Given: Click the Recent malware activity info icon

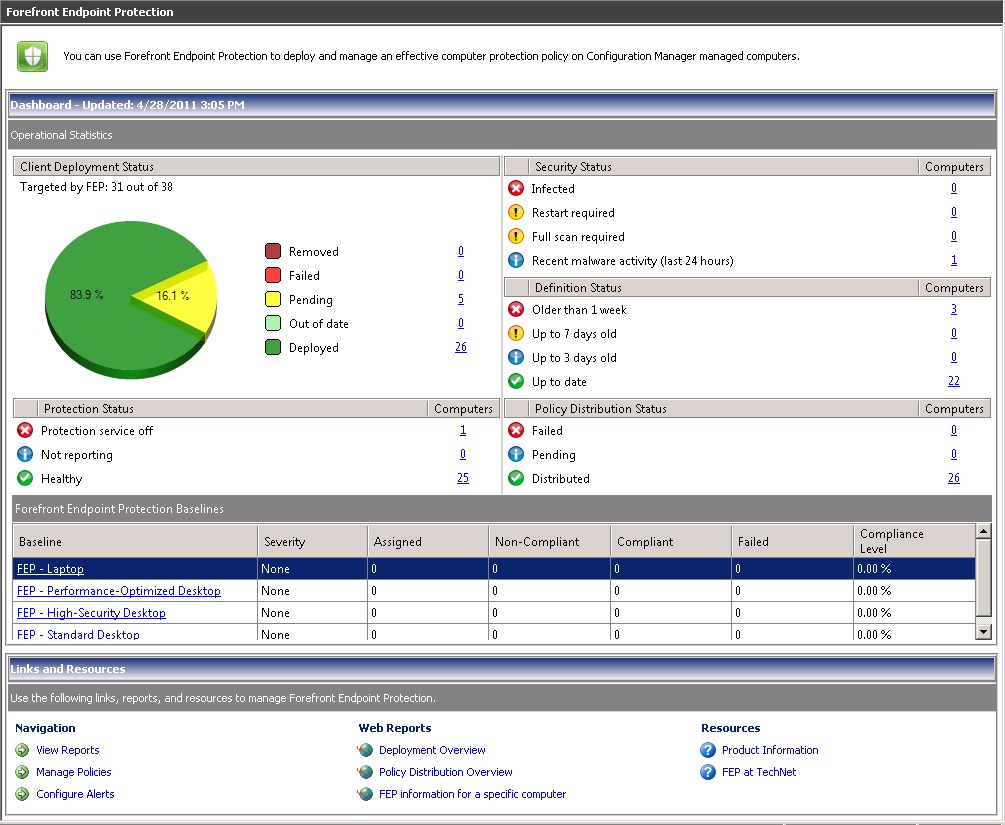Looking at the screenshot, I should [x=516, y=260].
